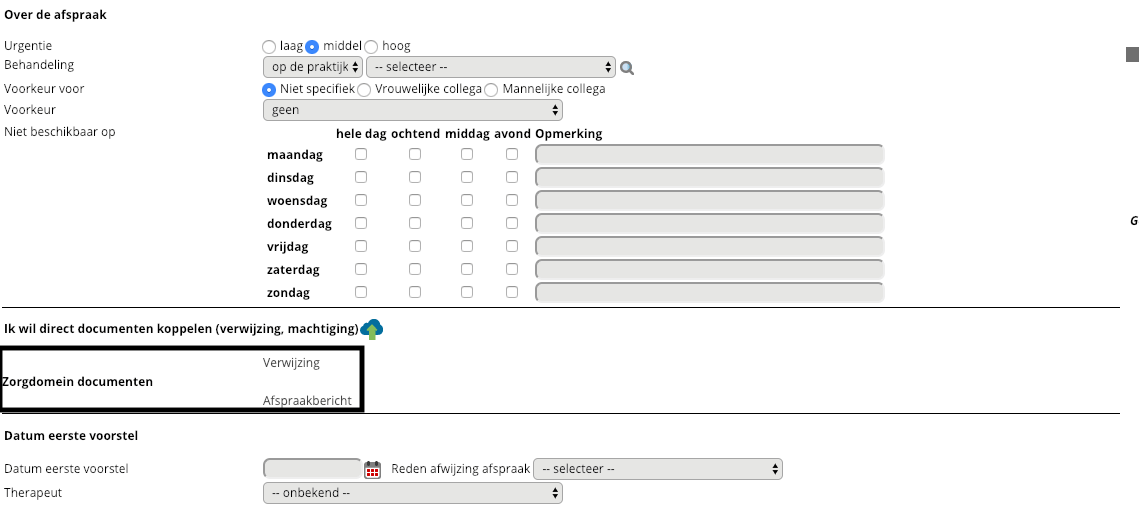The width and height of the screenshot is (1139, 515).
Task: Click the 'Verwijzing' Zorgdomein document
Action: (x=291, y=363)
